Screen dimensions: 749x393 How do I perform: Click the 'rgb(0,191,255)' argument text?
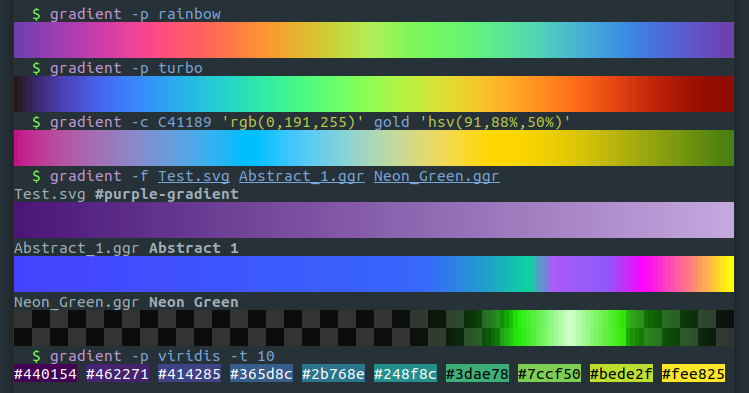[x=293, y=122]
